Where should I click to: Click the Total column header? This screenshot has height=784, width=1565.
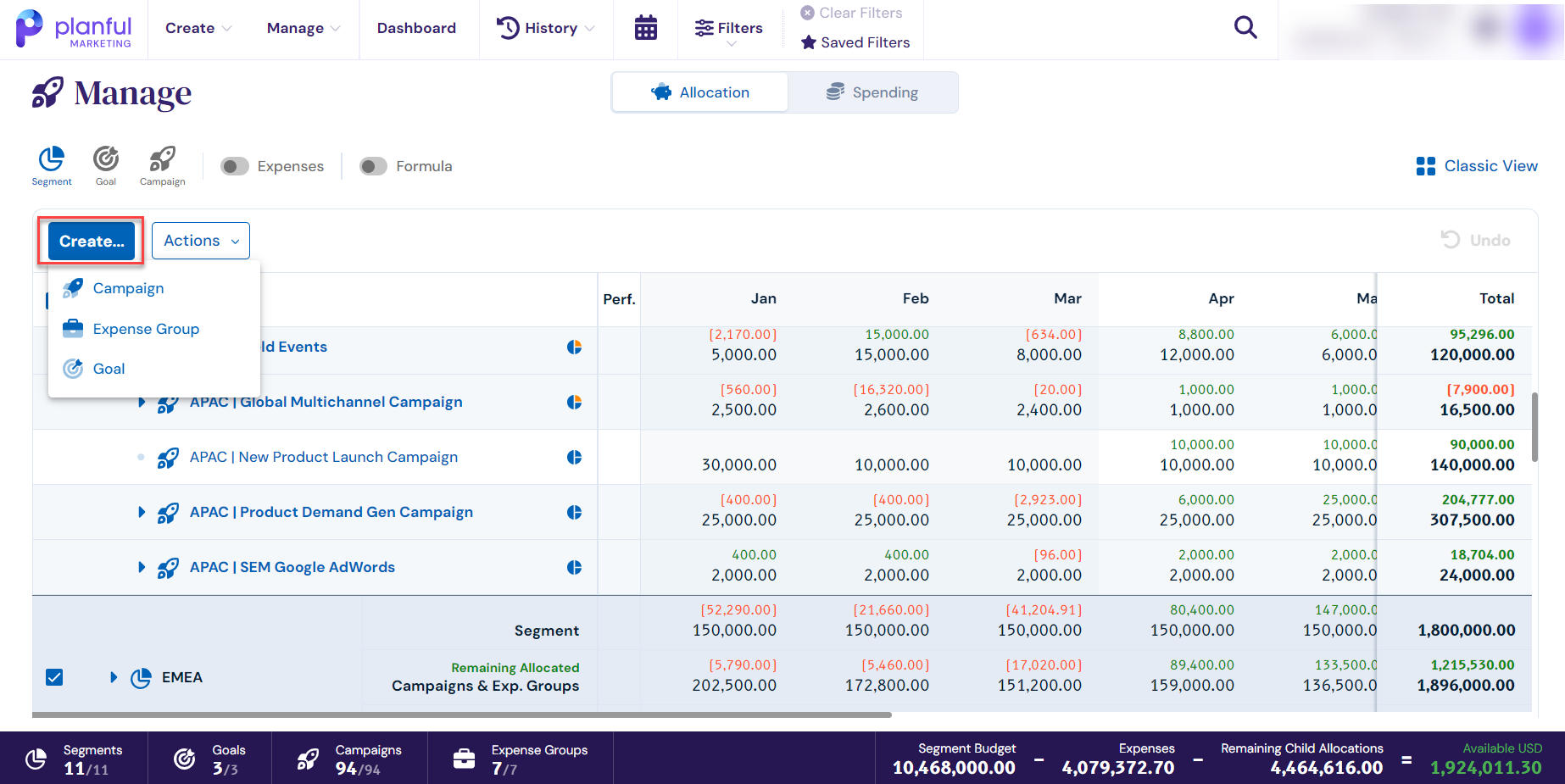(1496, 298)
